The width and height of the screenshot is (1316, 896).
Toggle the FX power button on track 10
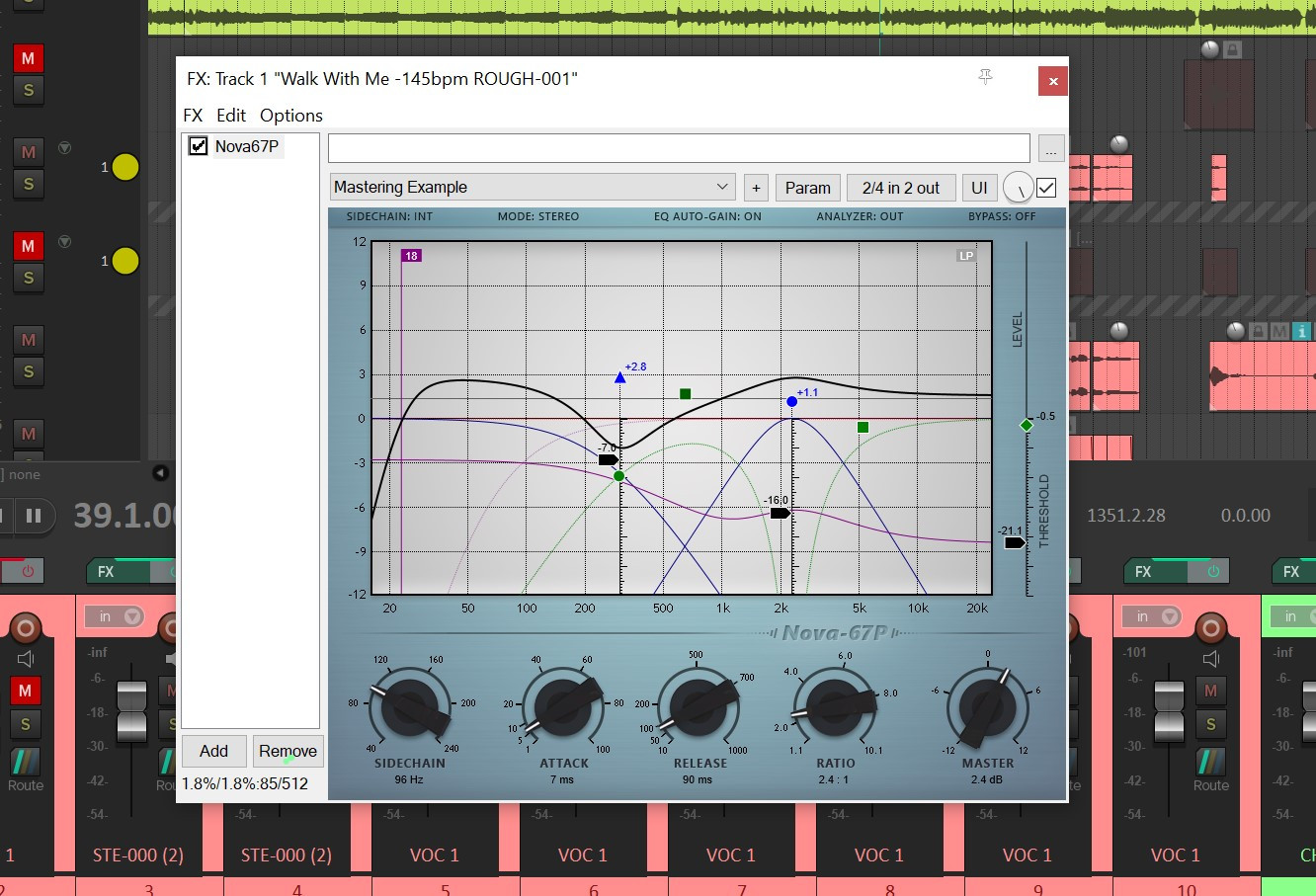tap(1212, 571)
